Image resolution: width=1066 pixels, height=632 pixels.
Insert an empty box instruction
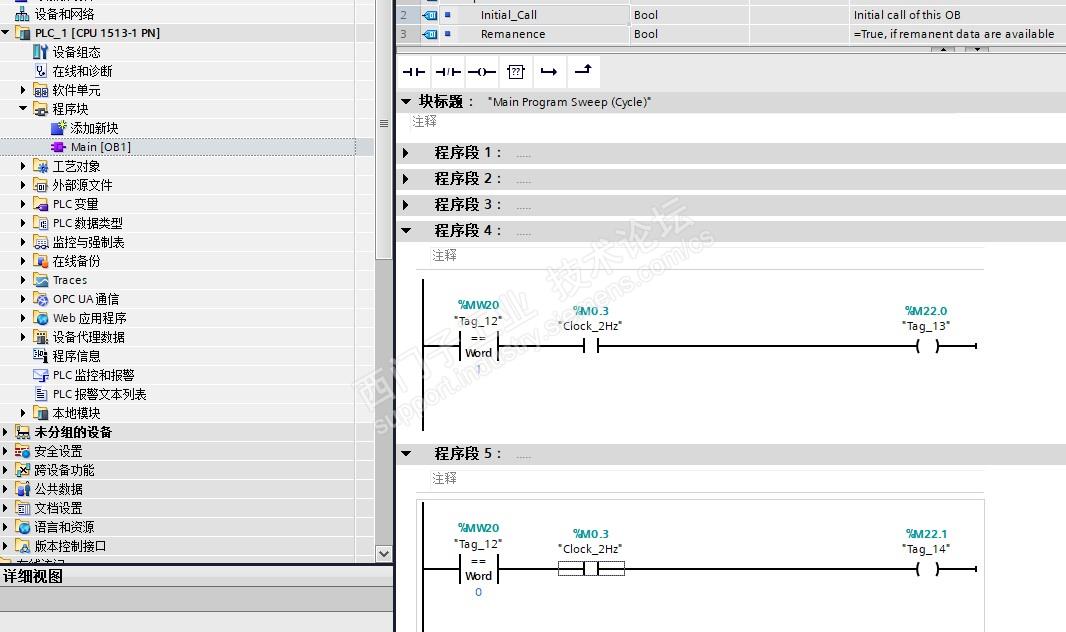516,71
